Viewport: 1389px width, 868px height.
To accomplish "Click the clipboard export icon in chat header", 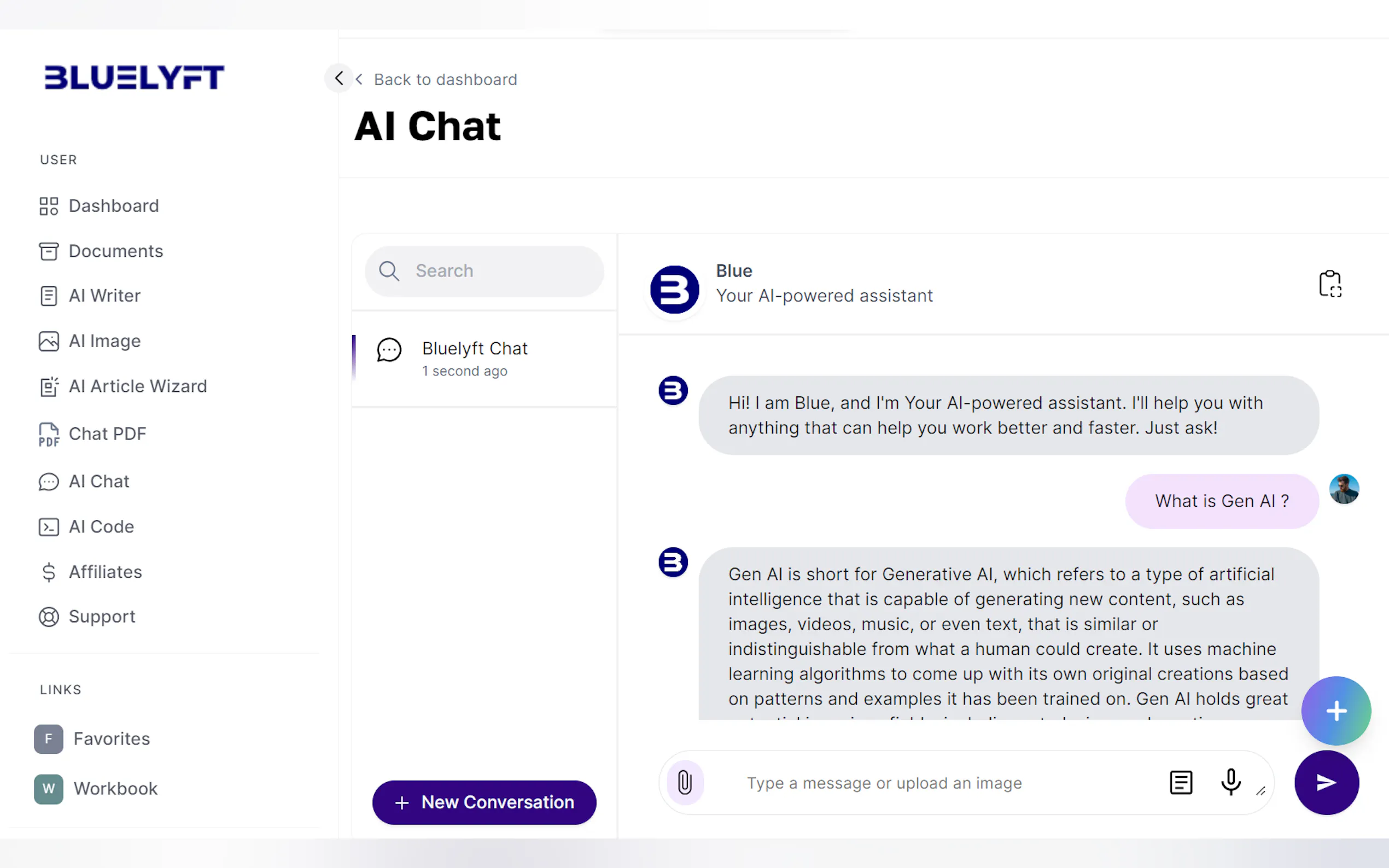I will click(1330, 284).
